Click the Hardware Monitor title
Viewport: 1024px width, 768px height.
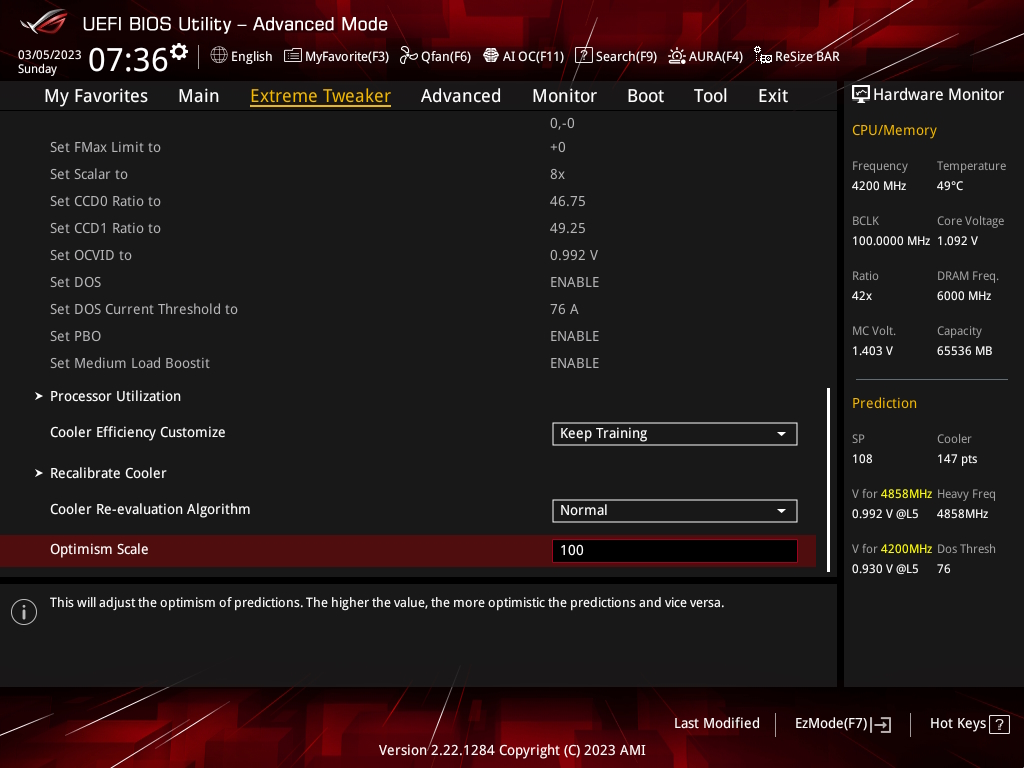tap(938, 95)
